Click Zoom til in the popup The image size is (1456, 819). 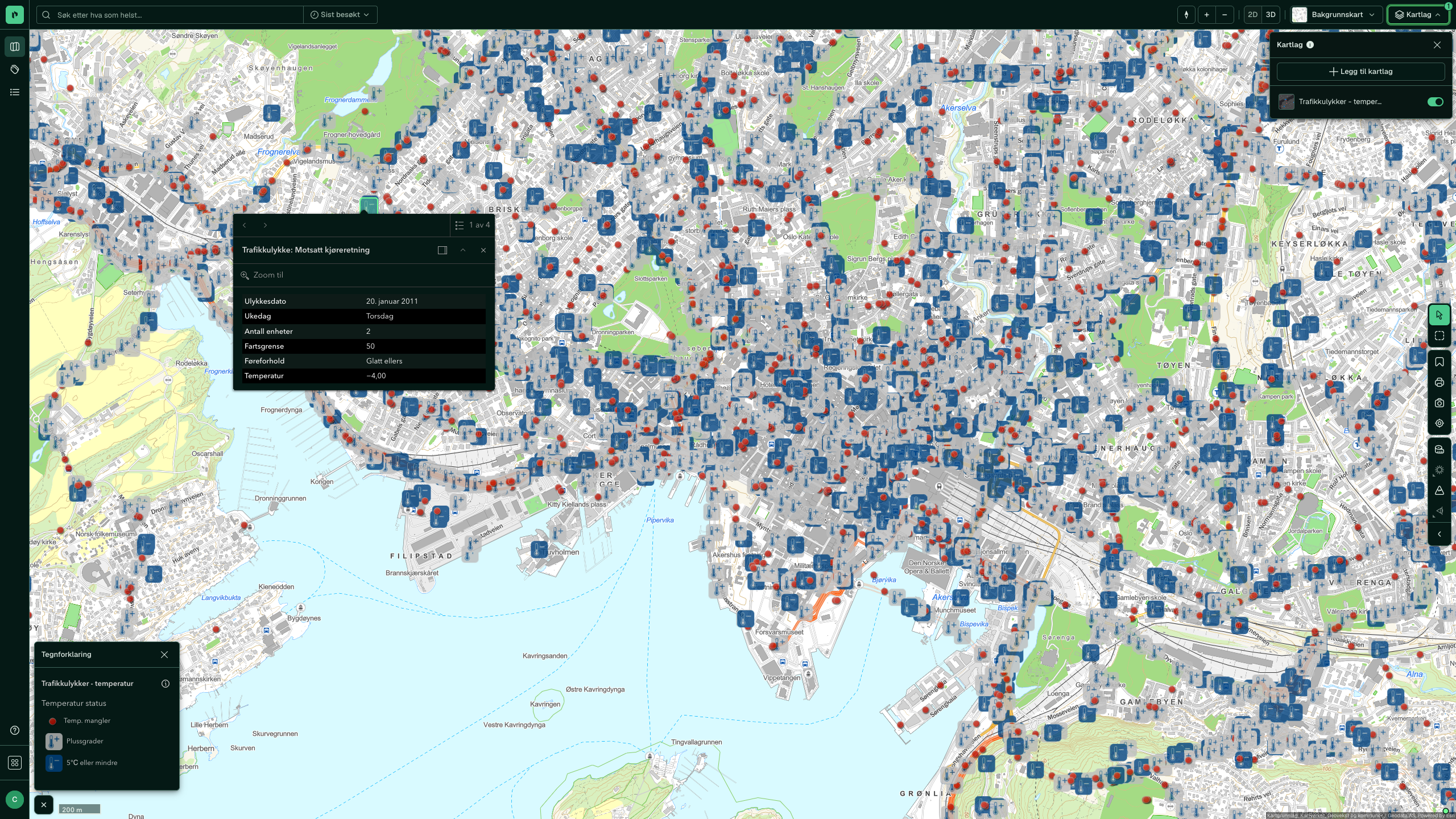262,275
